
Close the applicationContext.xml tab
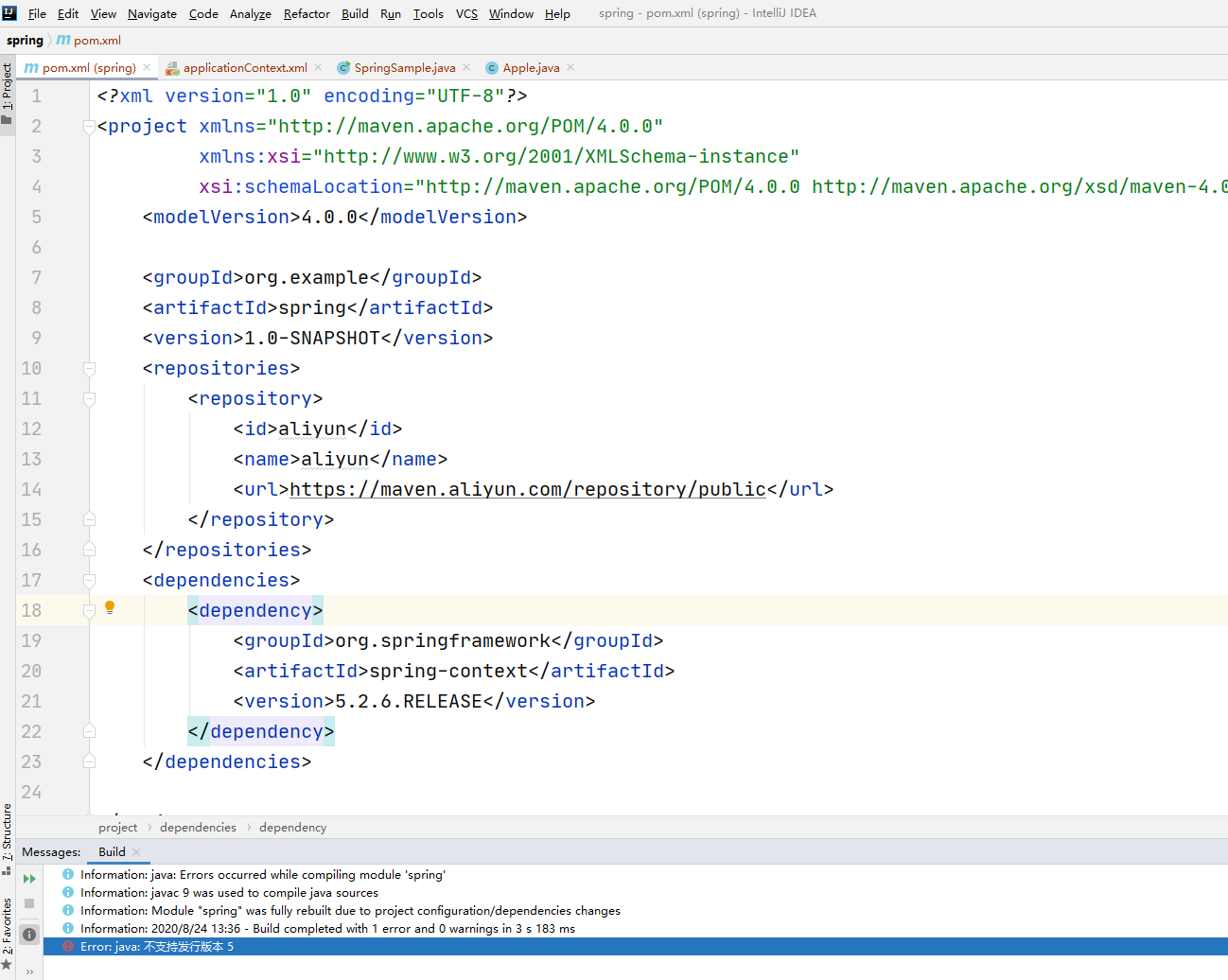tap(318, 67)
